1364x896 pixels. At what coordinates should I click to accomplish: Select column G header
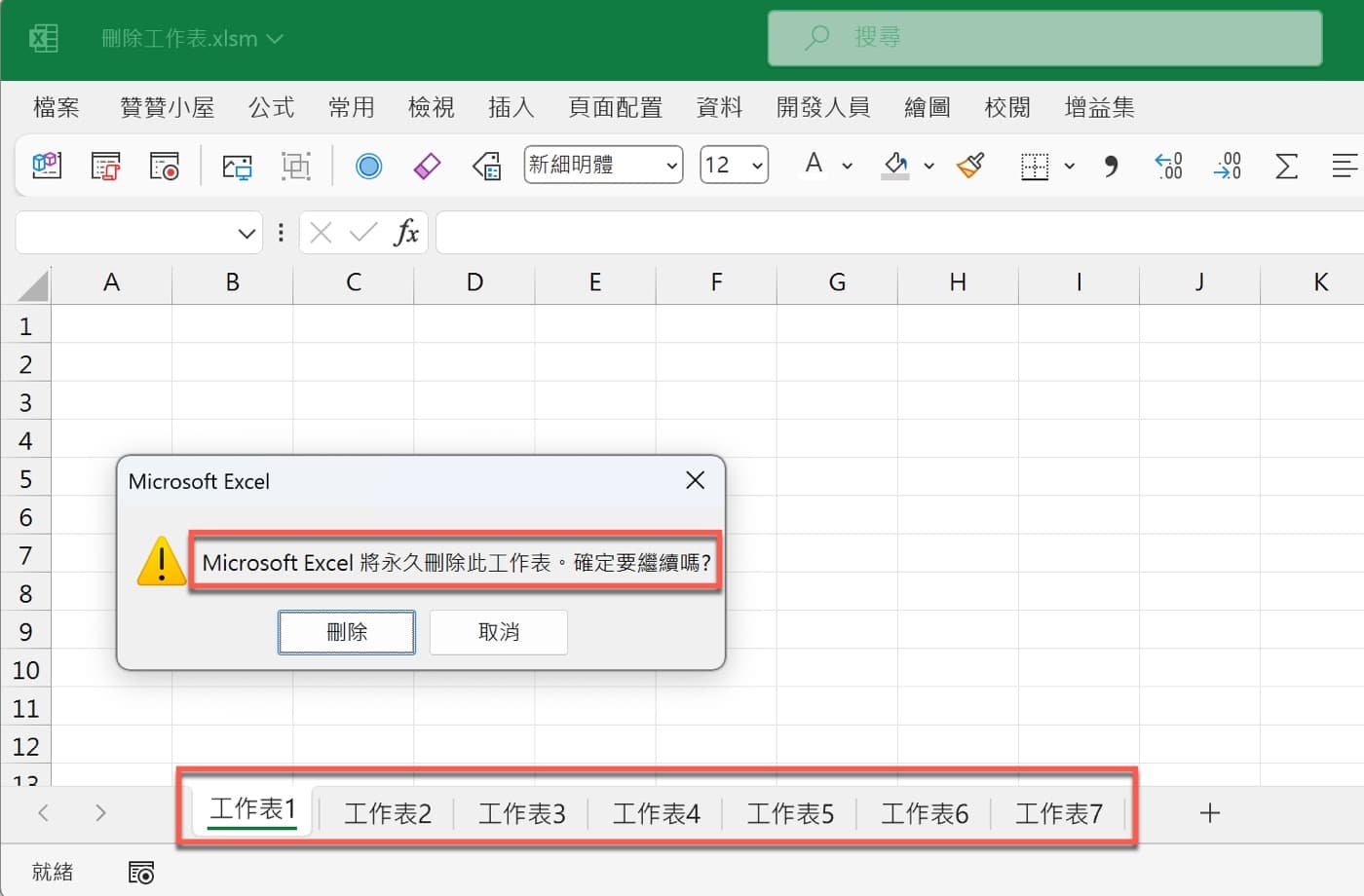(x=837, y=283)
